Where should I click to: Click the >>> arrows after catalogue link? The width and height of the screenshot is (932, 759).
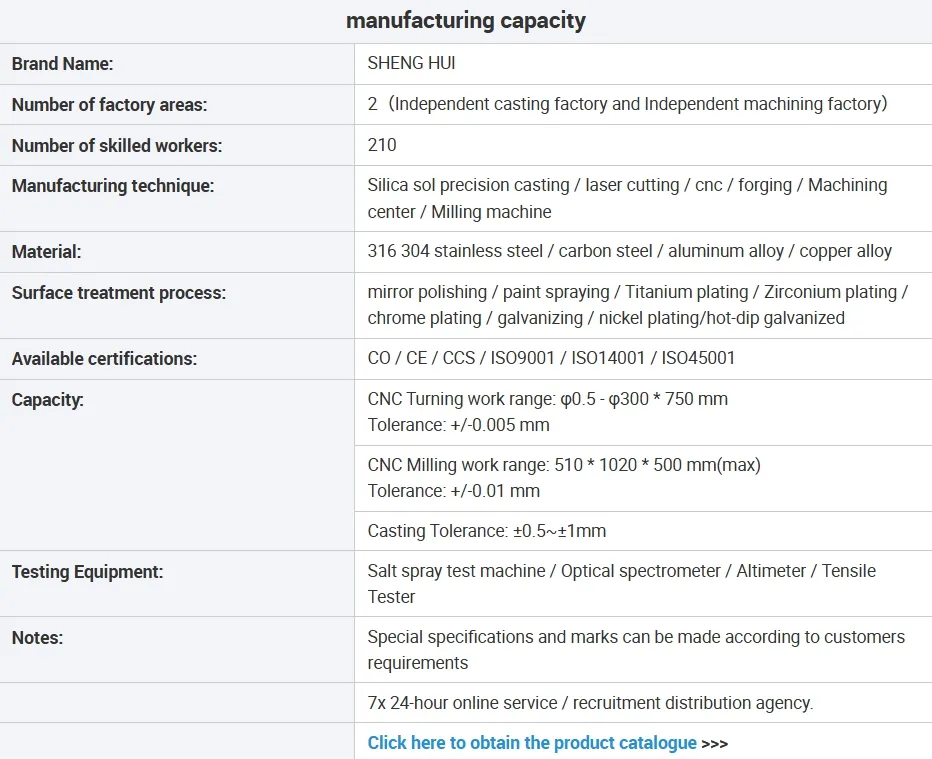(x=715, y=744)
